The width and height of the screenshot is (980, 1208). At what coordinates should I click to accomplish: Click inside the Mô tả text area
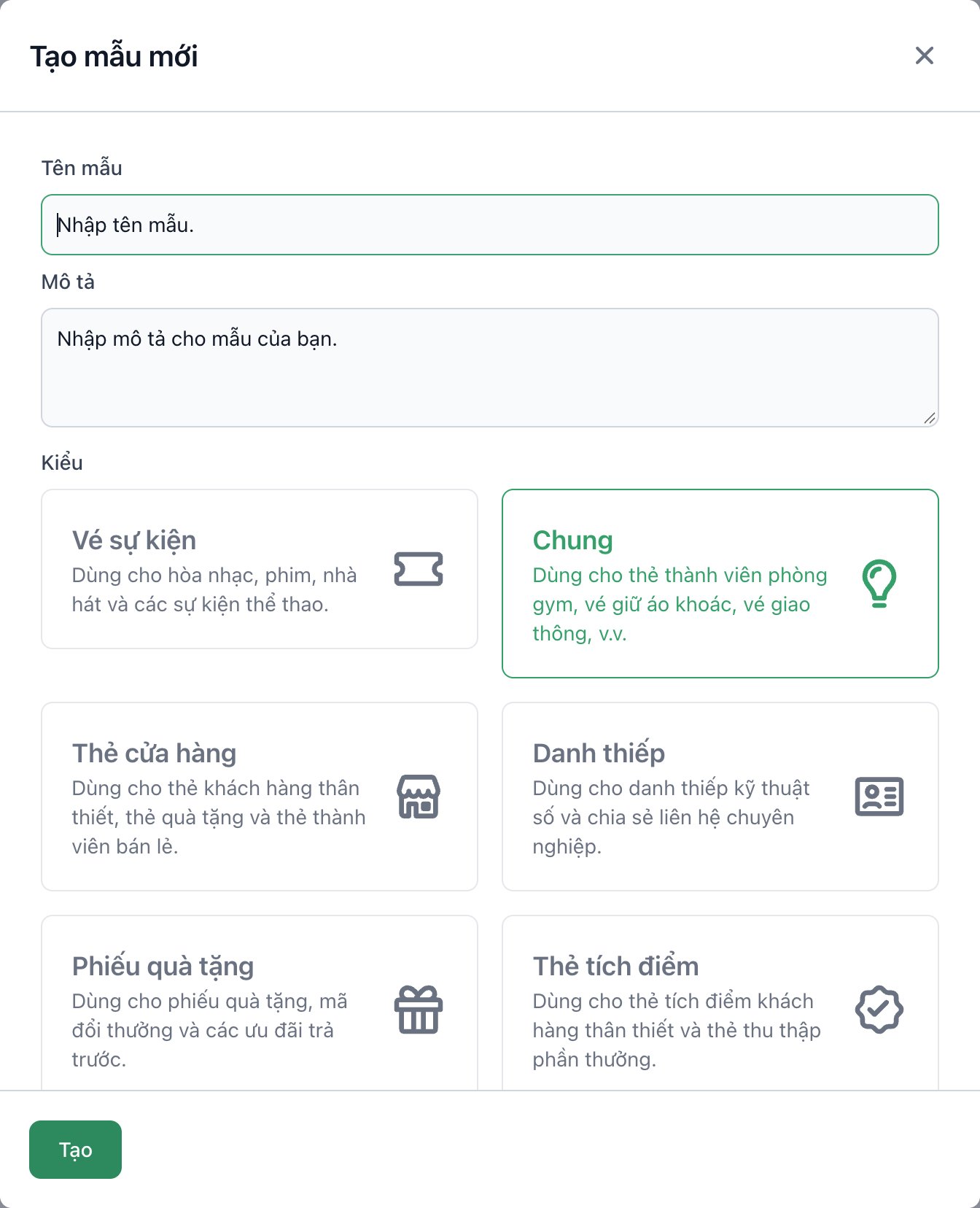[490, 368]
